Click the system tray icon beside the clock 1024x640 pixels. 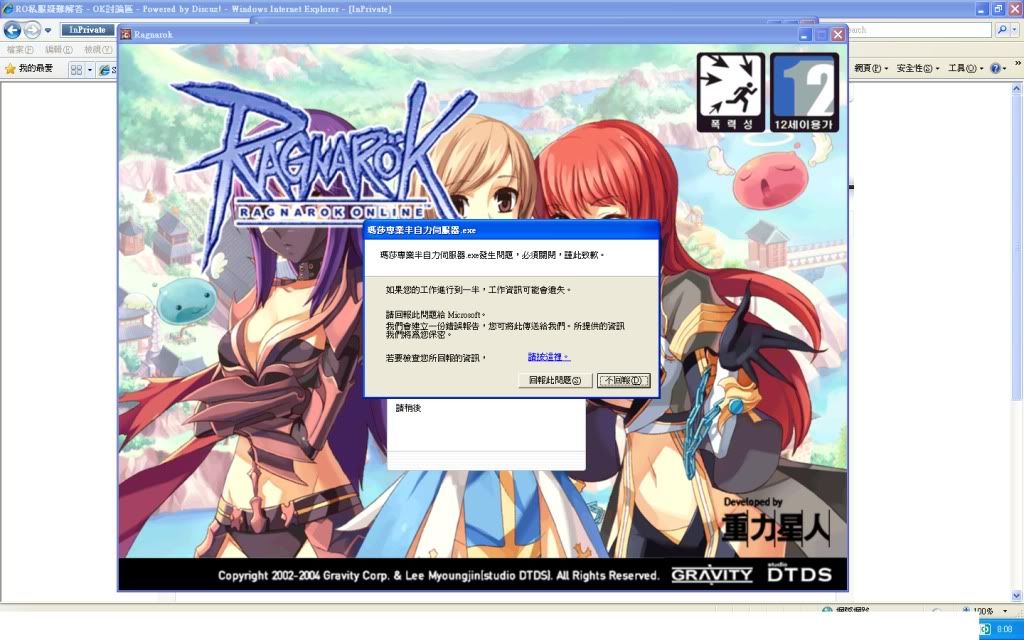pyautogui.click(x=986, y=629)
